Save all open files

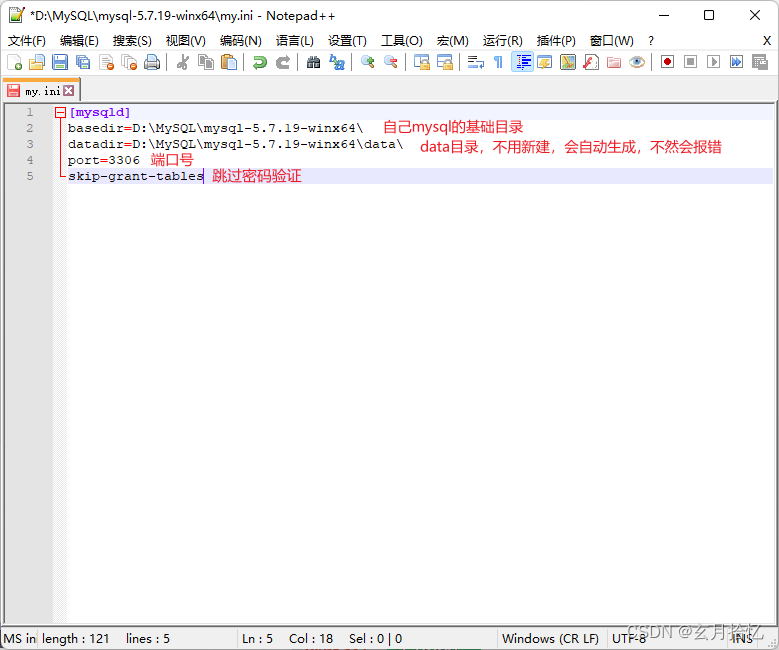click(x=83, y=62)
